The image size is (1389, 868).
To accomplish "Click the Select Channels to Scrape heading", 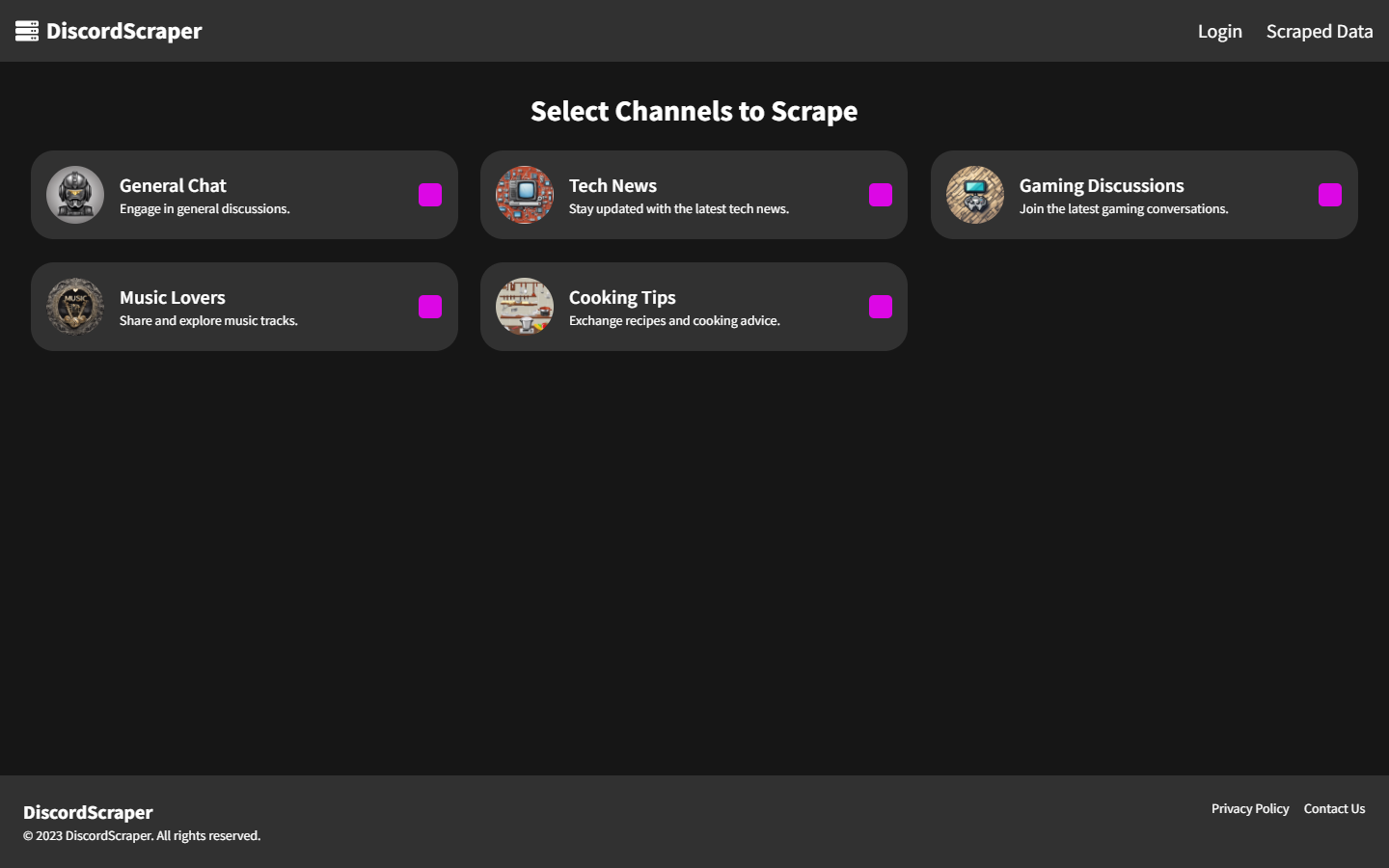I will pyautogui.click(x=694, y=111).
